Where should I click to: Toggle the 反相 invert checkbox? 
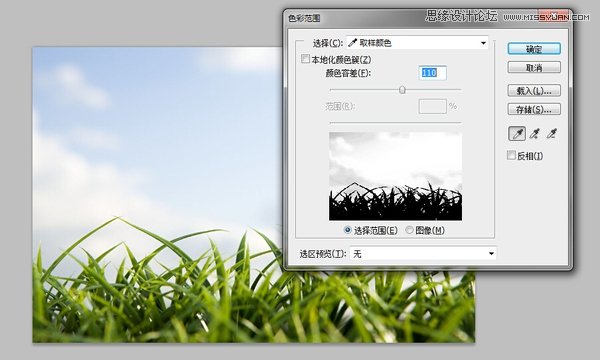(x=511, y=155)
